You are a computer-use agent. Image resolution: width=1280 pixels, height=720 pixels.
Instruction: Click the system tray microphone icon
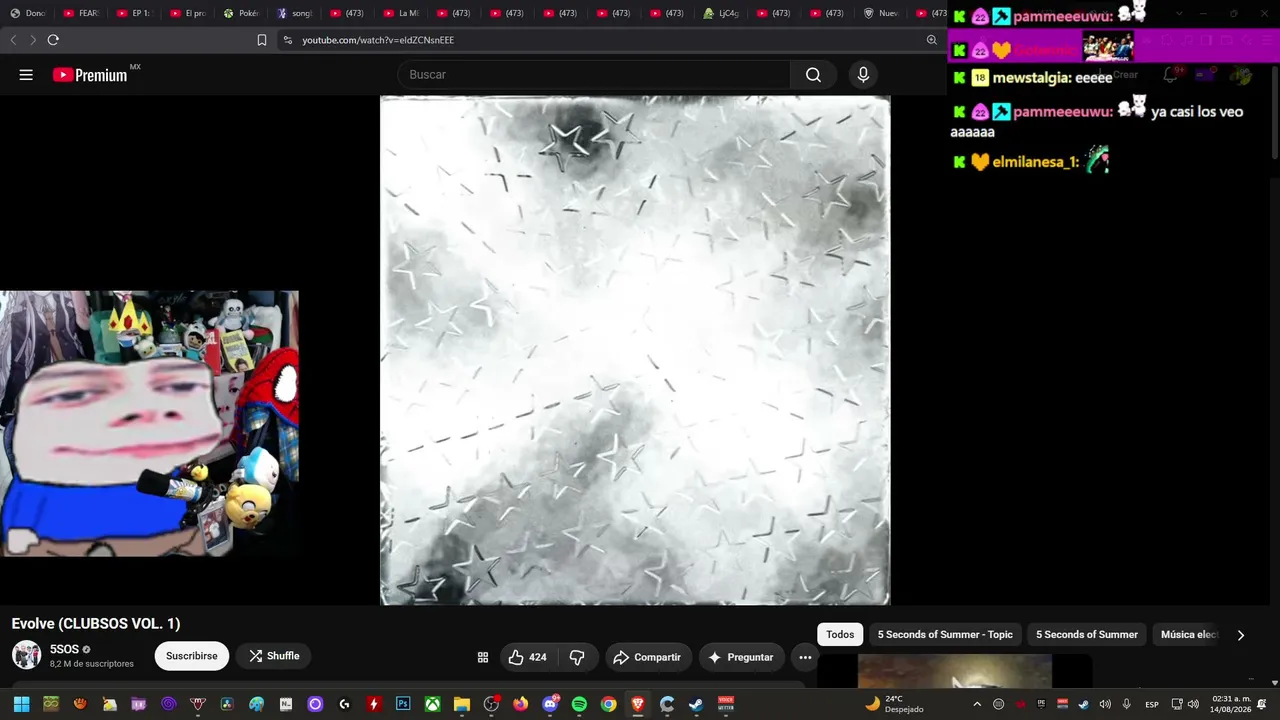(x=1126, y=704)
